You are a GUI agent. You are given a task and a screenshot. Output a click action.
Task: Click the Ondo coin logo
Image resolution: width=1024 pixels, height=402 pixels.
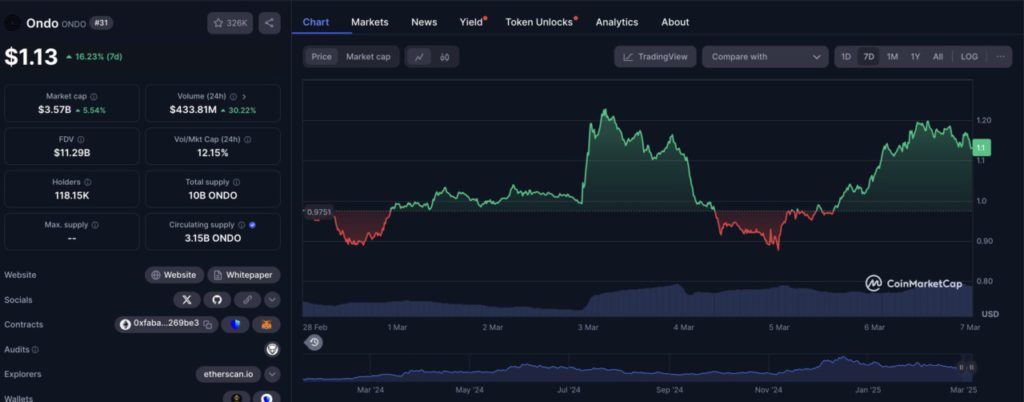(x=12, y=23)
